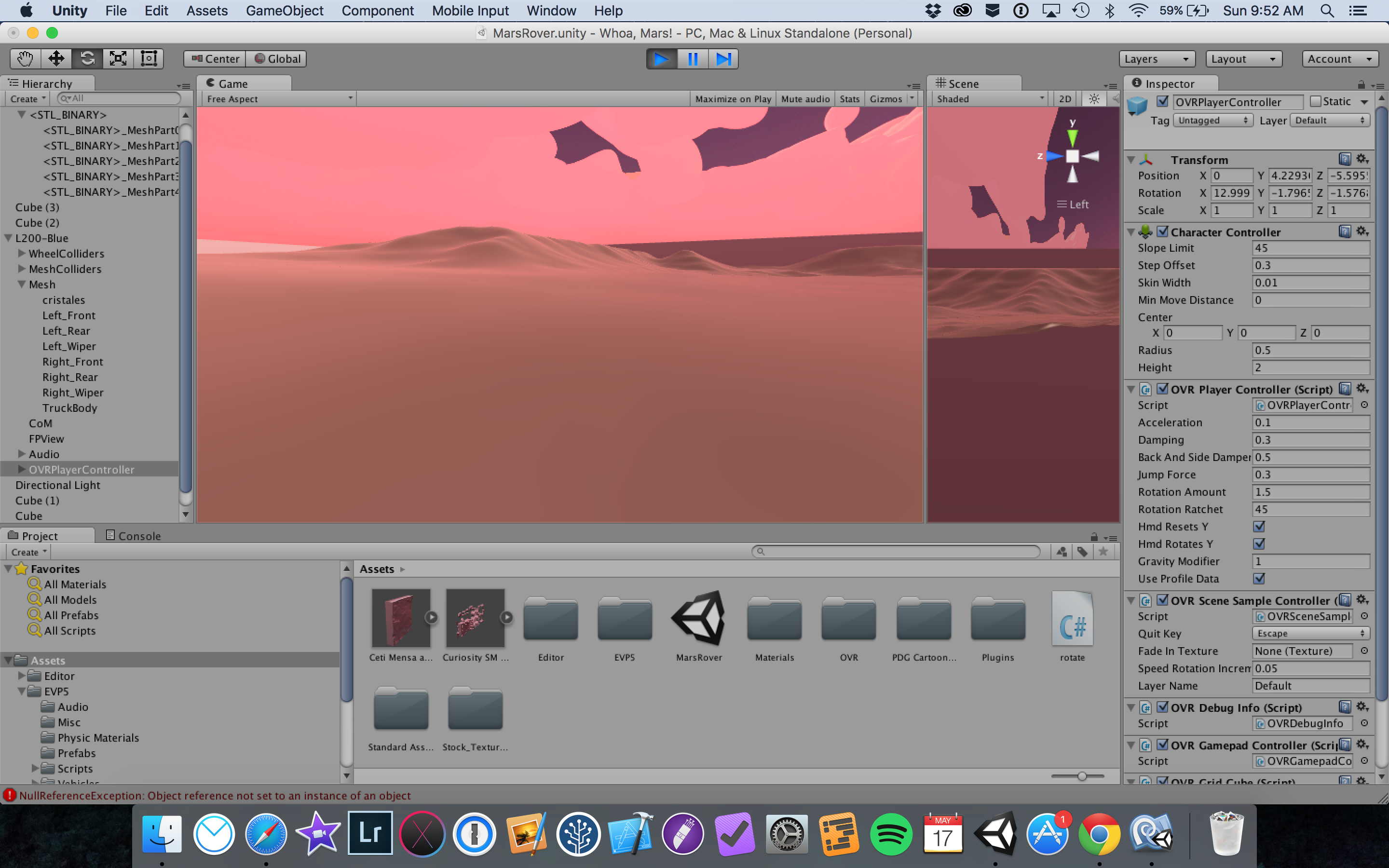The width and height of the screenshot is (1389, 868).
Task: Select the Move tool
Action: click(56, 58)
